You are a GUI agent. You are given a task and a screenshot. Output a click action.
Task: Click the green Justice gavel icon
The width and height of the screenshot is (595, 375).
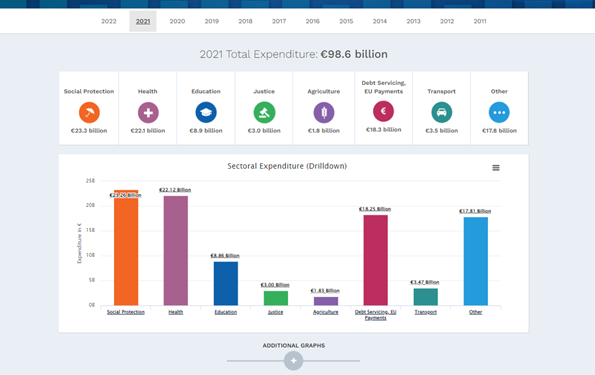(264, 112)
